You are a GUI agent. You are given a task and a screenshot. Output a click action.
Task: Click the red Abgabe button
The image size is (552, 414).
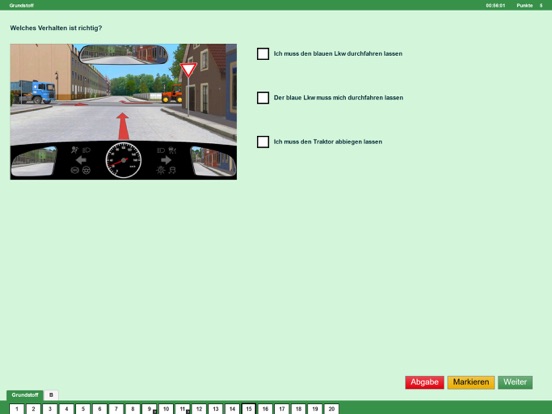424,382
